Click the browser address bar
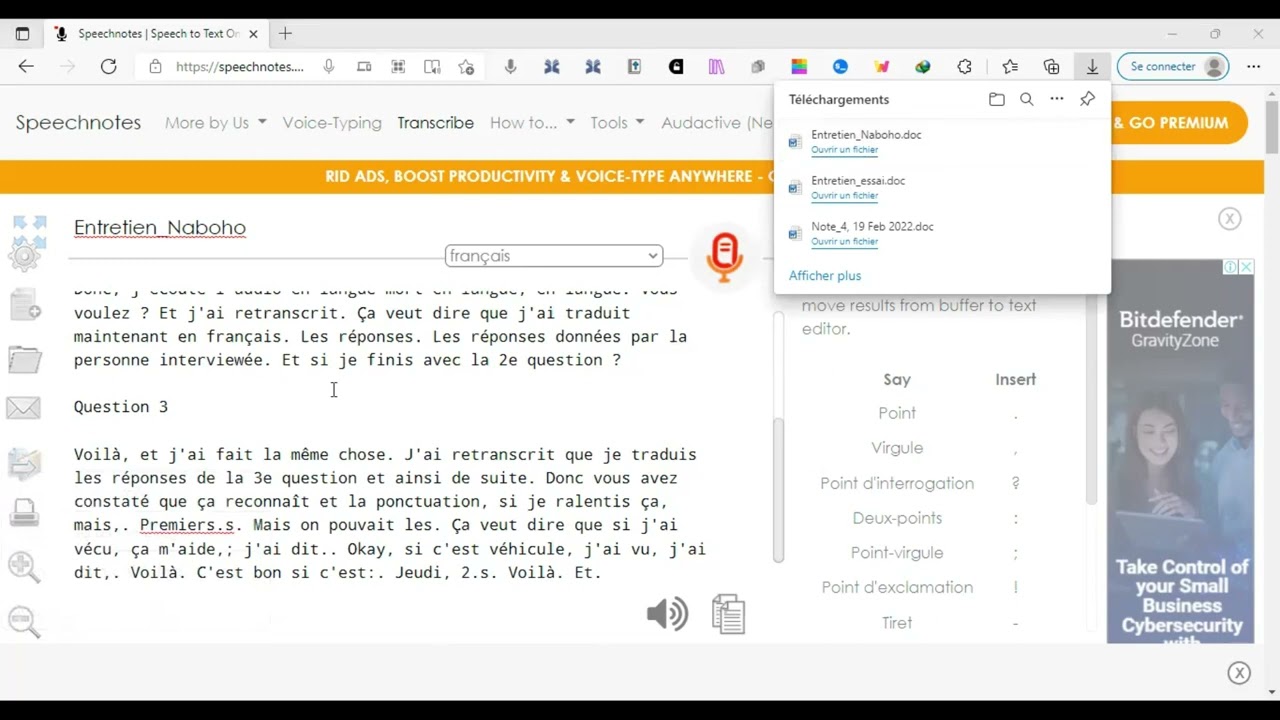The image size is (1280, 720). point(240,67)
